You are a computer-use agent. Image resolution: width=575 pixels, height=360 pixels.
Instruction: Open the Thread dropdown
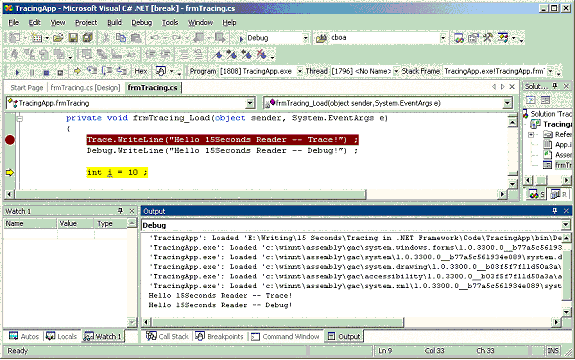tap(396, 71)
